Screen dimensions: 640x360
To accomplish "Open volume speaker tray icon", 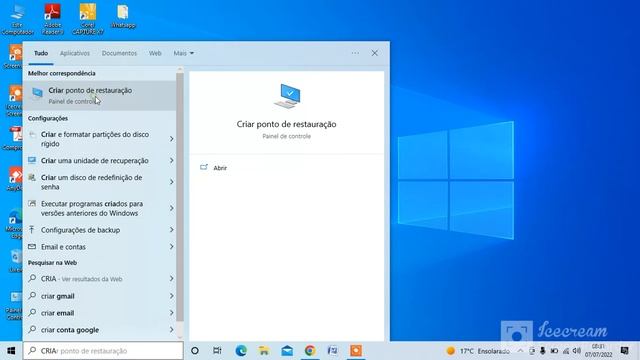I will click(x=577, y=351).
